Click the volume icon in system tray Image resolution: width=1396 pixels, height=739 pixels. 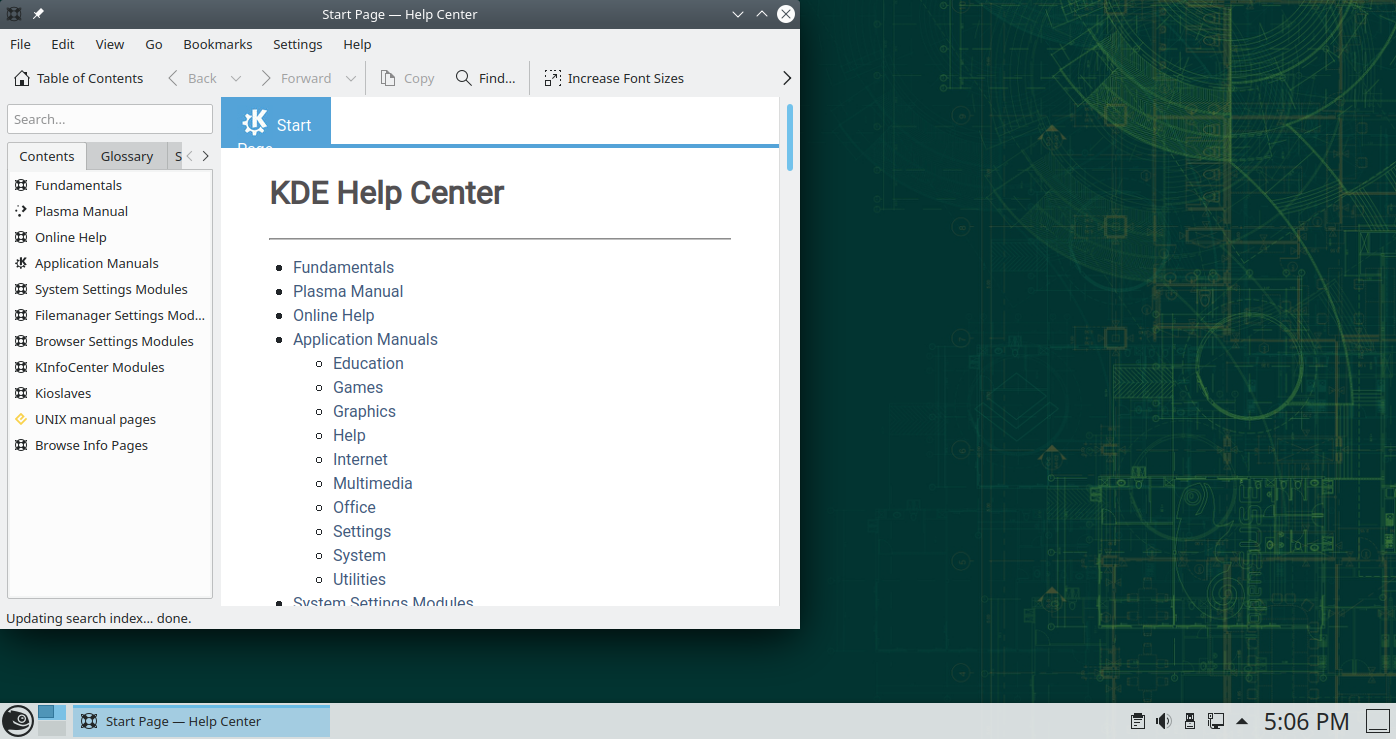click(x=1163, y=721)
